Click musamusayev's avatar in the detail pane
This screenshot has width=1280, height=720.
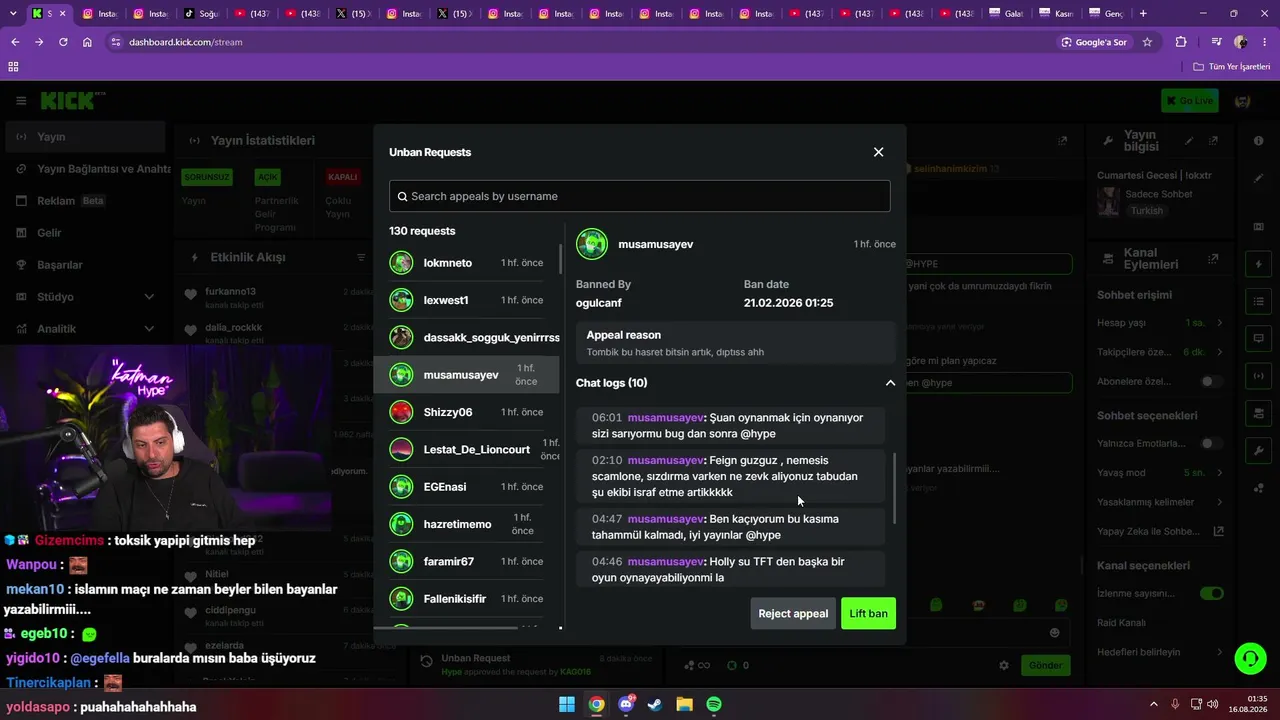coord(592,244)
